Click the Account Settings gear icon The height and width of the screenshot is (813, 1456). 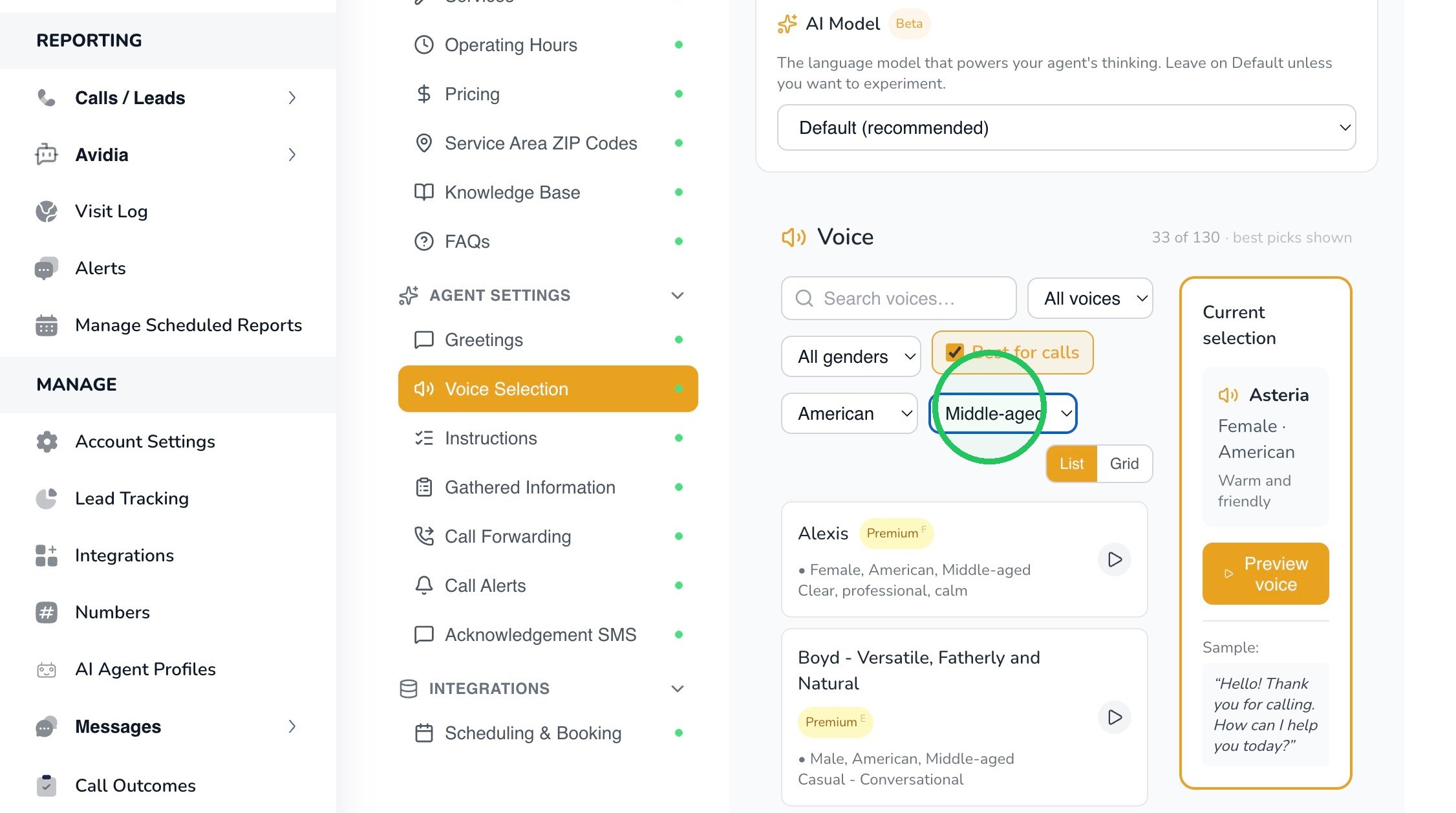click(x=47, y=442)
